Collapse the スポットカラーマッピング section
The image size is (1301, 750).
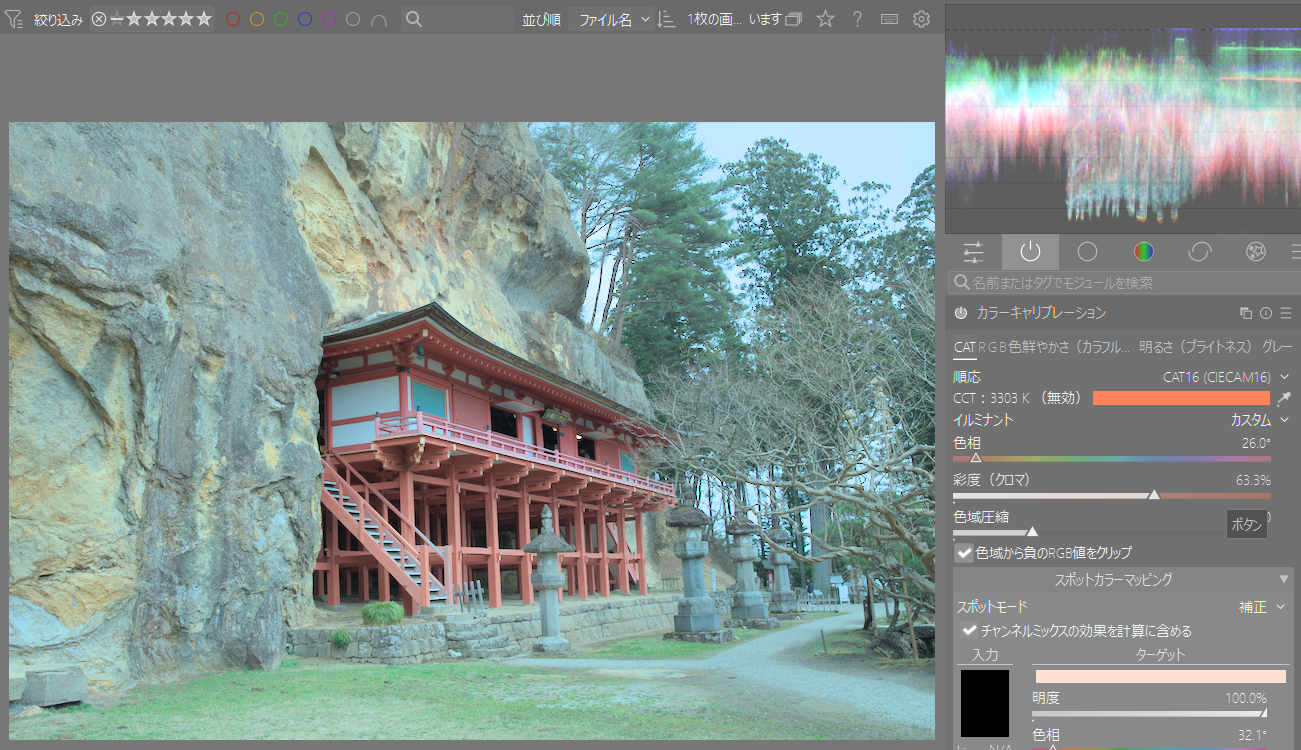point(1122,579)
